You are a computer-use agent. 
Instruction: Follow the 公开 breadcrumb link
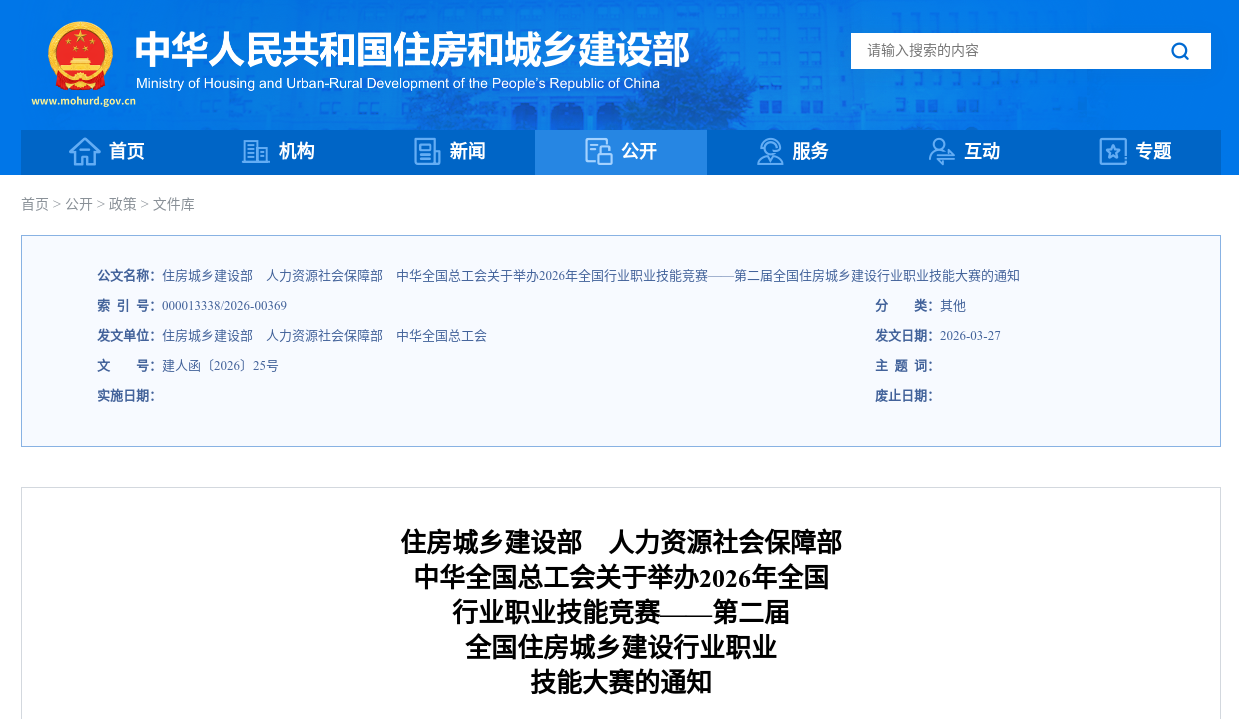(x=79, y=204)
